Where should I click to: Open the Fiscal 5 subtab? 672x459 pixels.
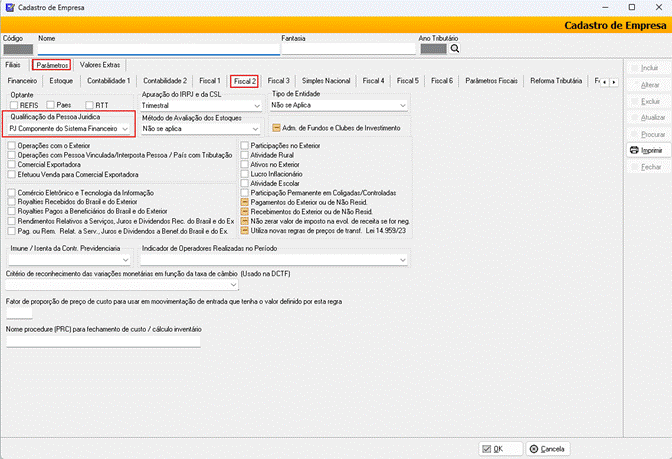pyautogui.click(x=408, y=81)
